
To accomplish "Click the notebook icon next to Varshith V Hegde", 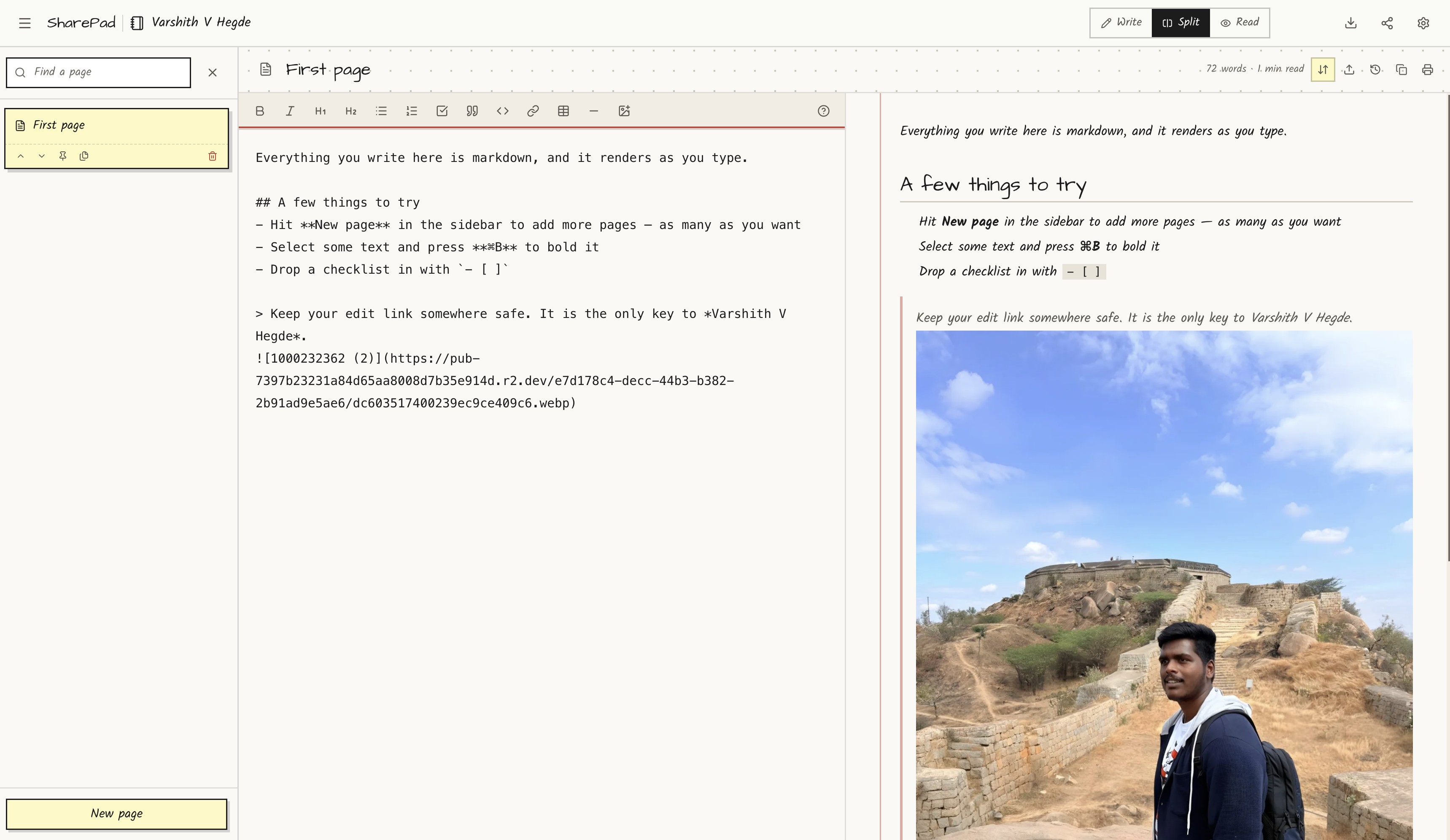I will pyautogui.click(x=137, y=23).
